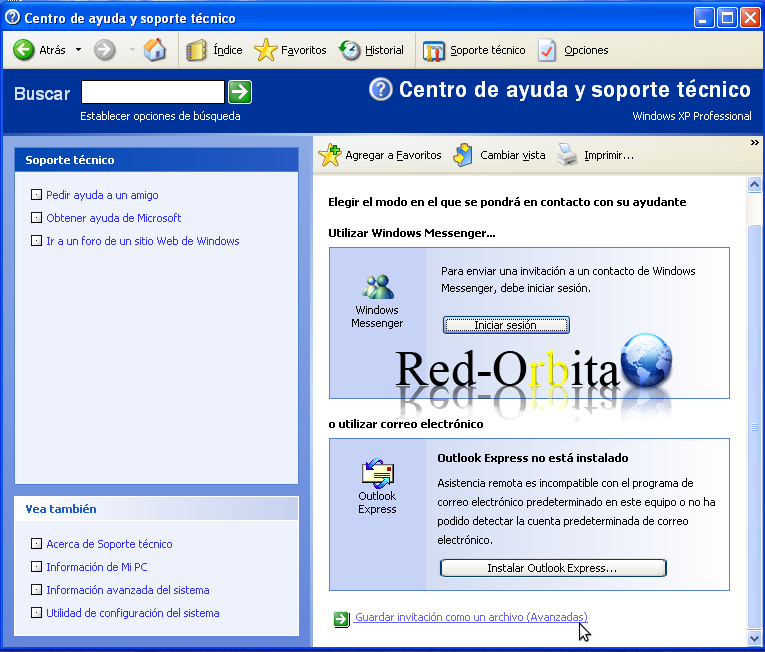This screenshot has width=765, height=652.
Task: Open the Historial clock icon
Action: click(349, 50)
